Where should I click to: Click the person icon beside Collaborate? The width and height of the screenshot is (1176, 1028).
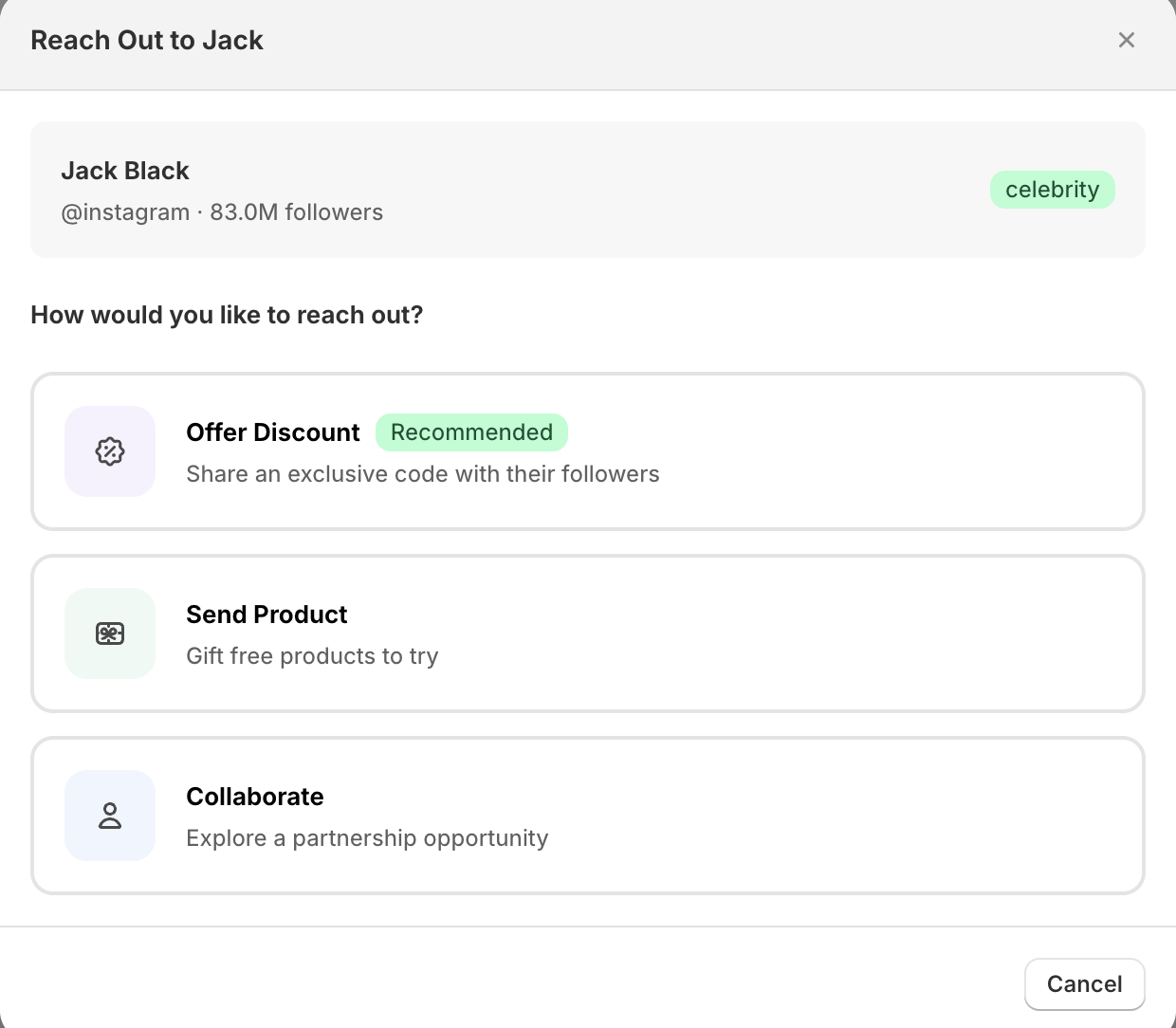coord(110,816)
